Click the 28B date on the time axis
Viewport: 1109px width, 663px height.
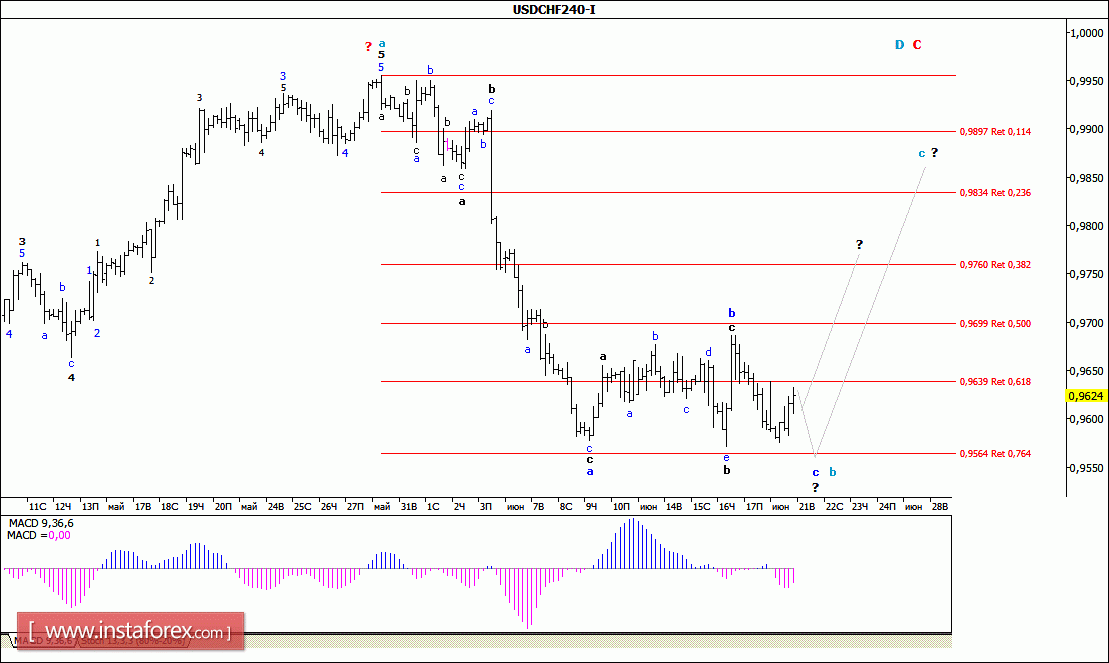pos(940,507)
